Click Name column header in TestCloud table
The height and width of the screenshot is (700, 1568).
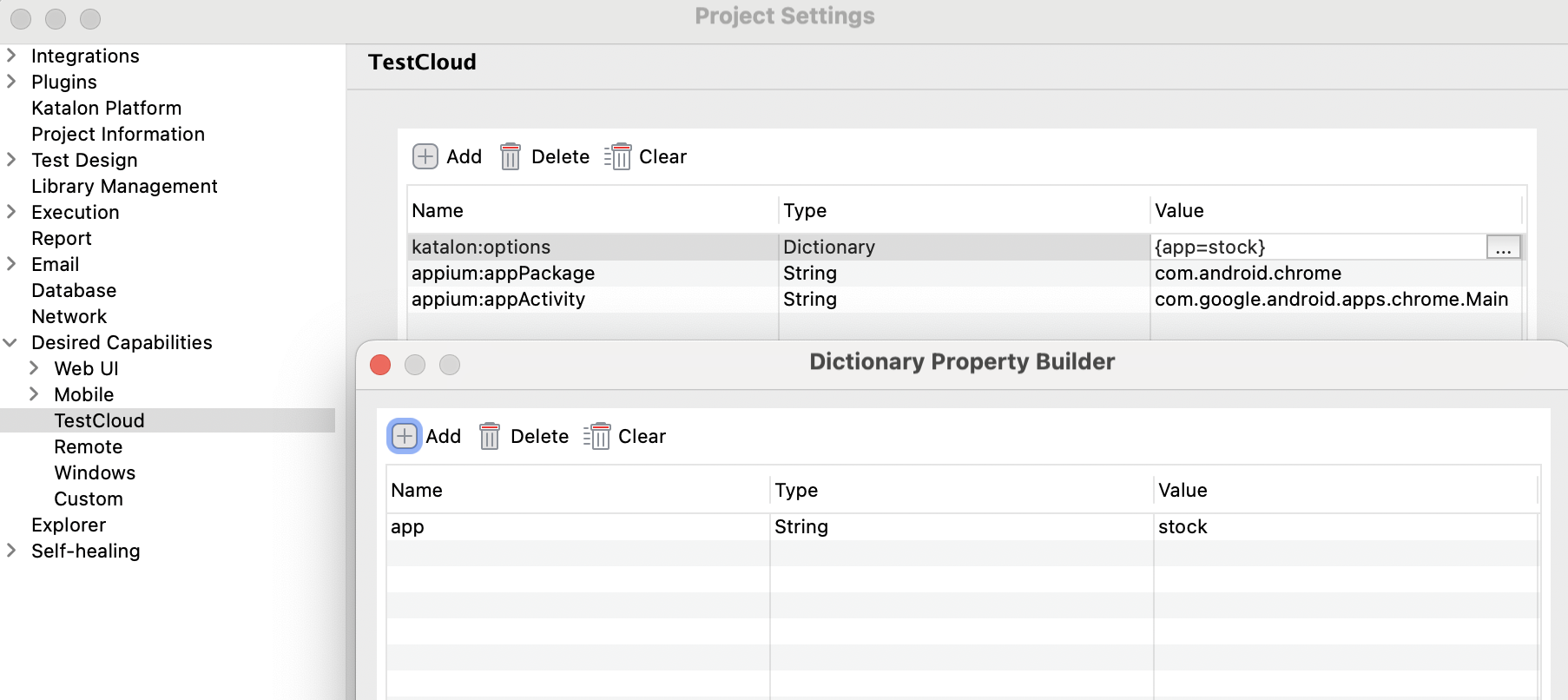[593, 210]
